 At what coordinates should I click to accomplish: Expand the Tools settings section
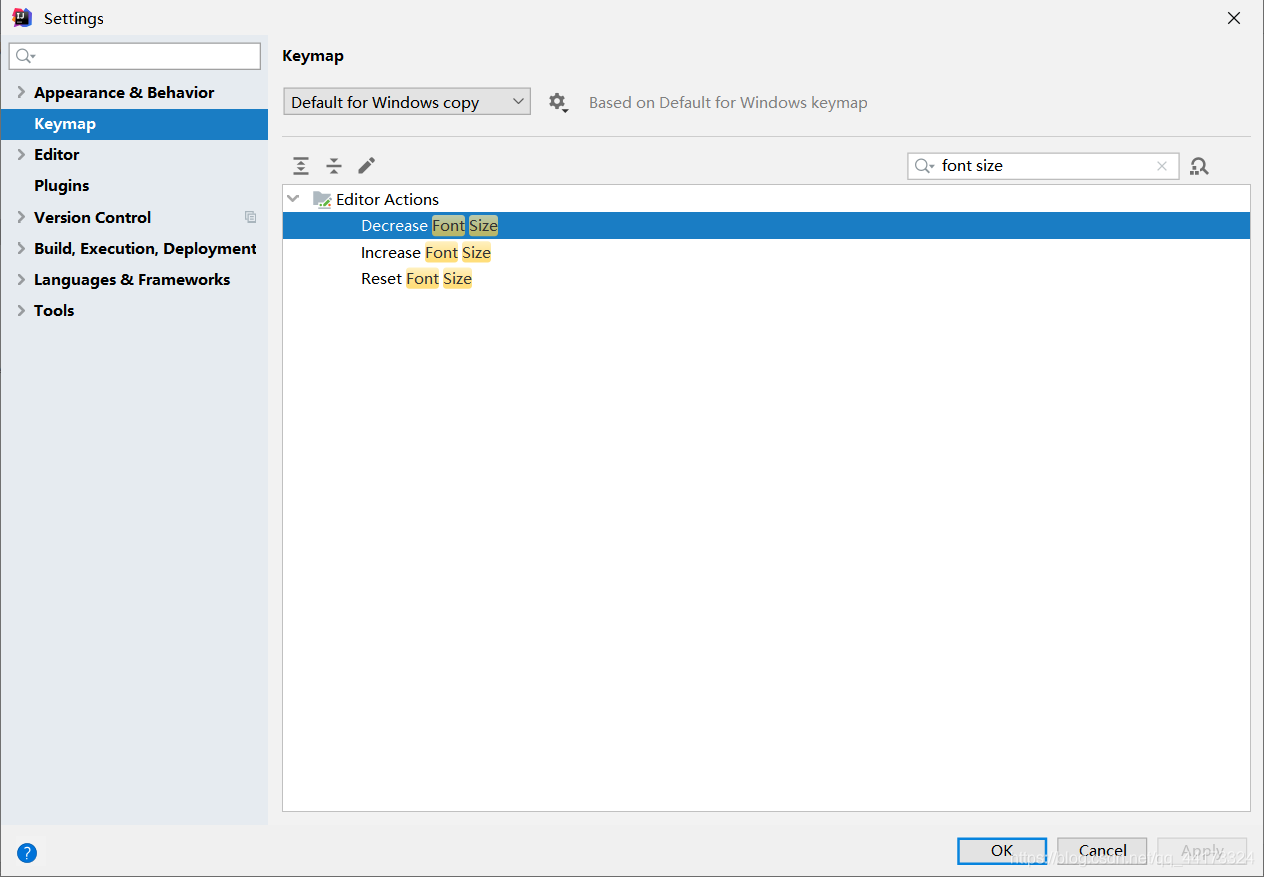(21, 310)
